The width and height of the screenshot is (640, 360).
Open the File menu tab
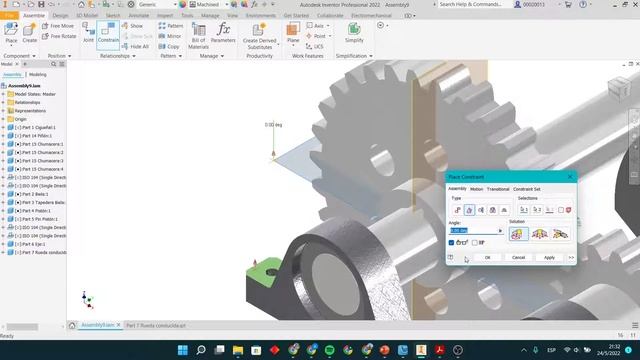9,16
